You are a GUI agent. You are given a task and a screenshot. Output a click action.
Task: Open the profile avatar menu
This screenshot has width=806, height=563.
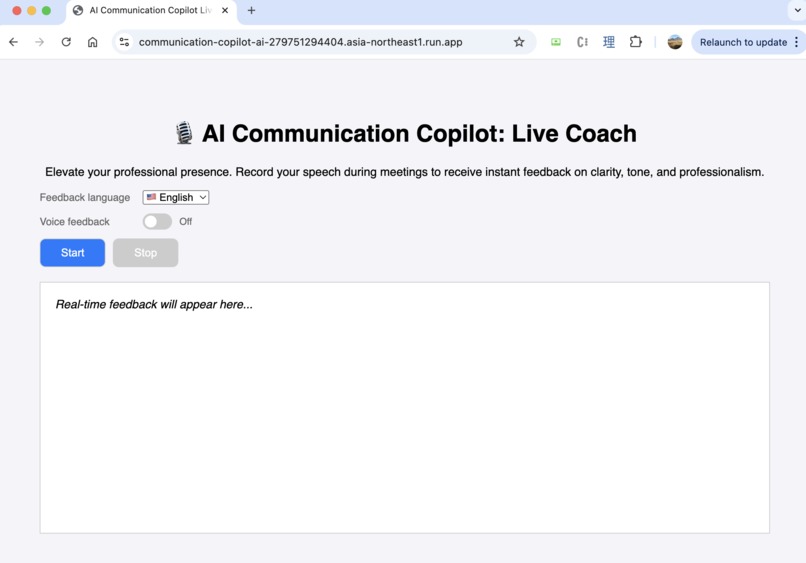675,42
